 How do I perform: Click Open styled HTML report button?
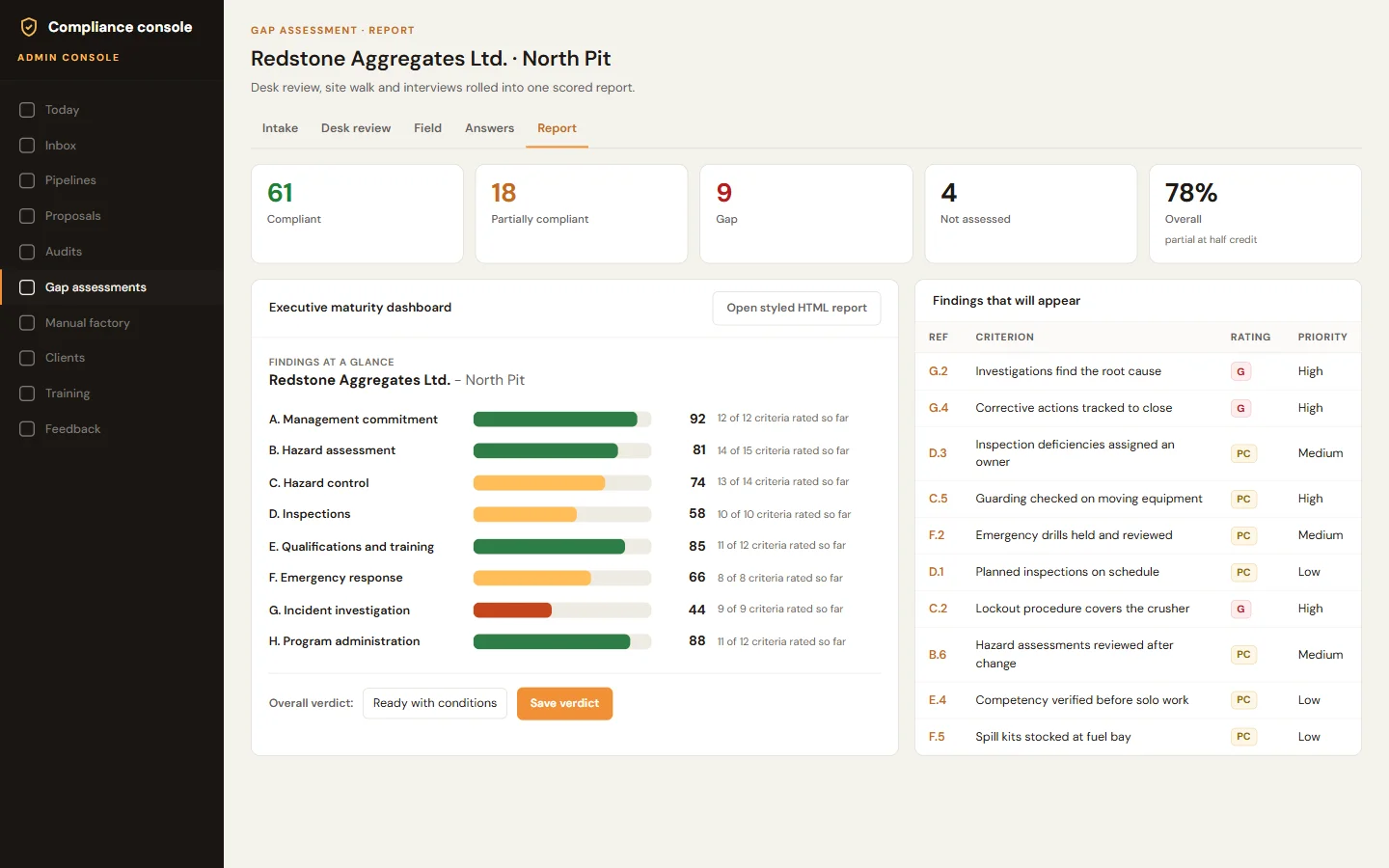(x=797, y=308)
